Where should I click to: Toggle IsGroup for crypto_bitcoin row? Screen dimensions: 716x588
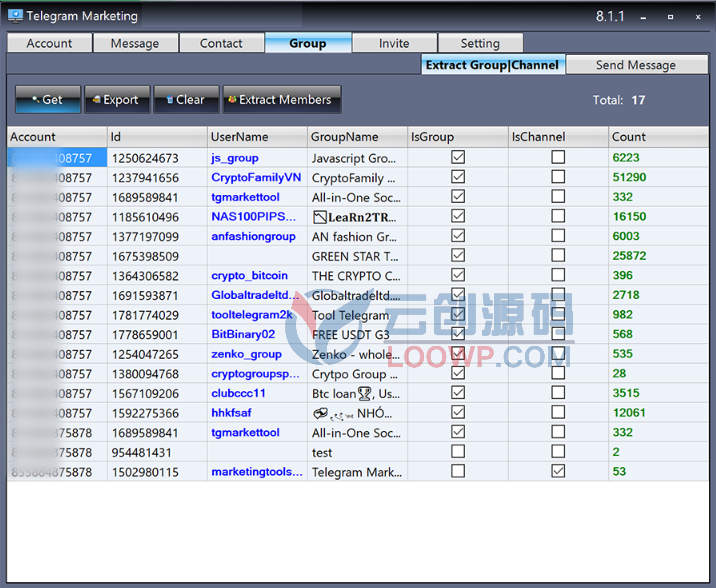click(x=458, y=275)
